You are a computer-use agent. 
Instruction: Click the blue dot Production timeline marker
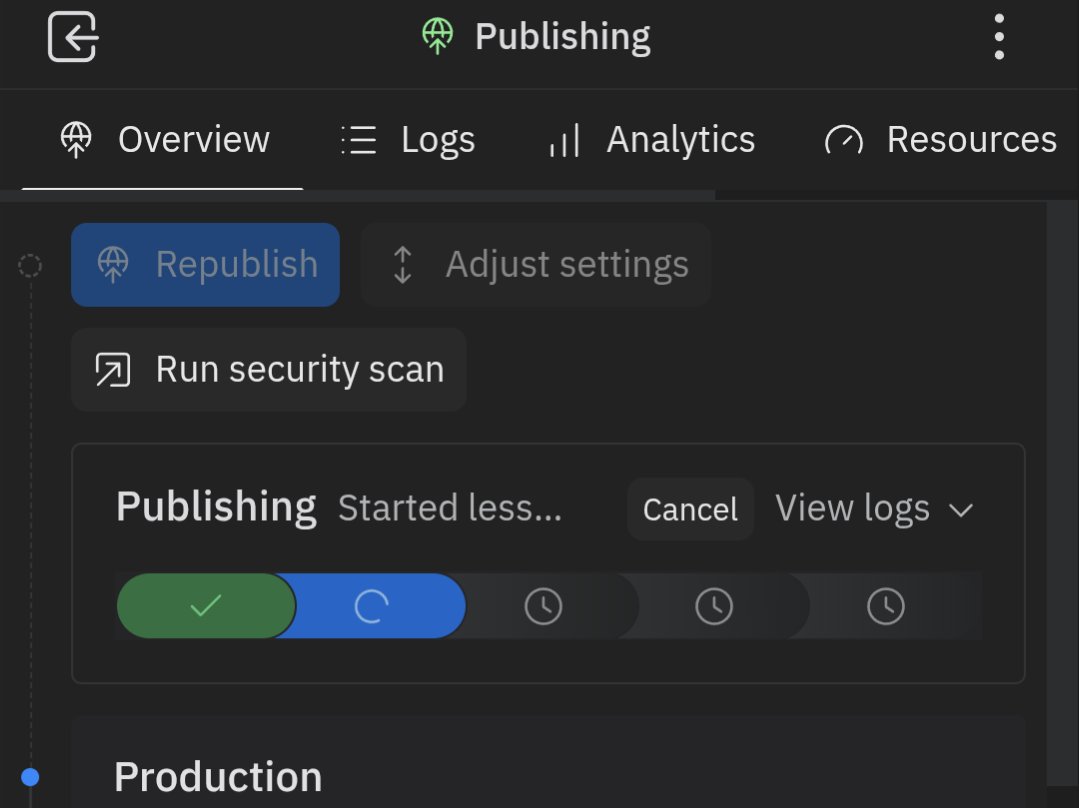[30, 777]
